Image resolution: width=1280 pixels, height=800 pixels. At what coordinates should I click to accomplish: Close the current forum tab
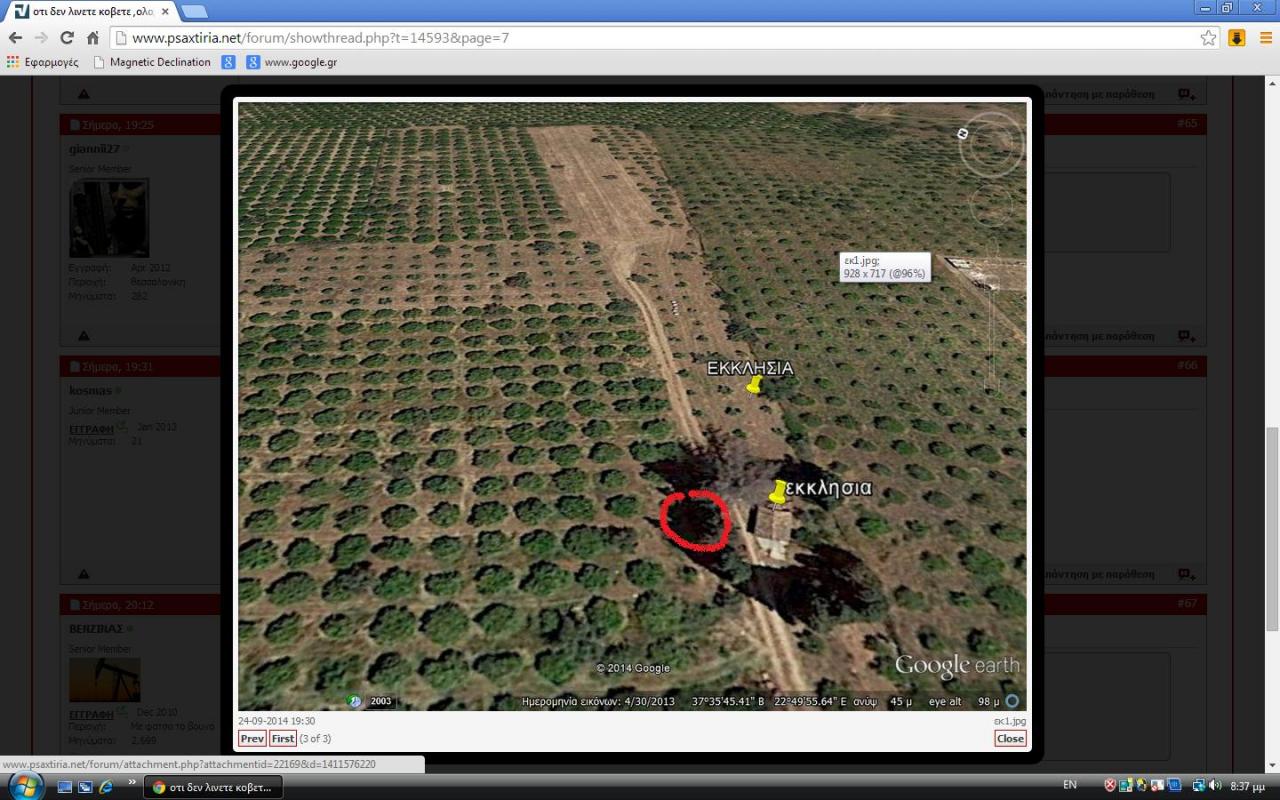point(165,12)
